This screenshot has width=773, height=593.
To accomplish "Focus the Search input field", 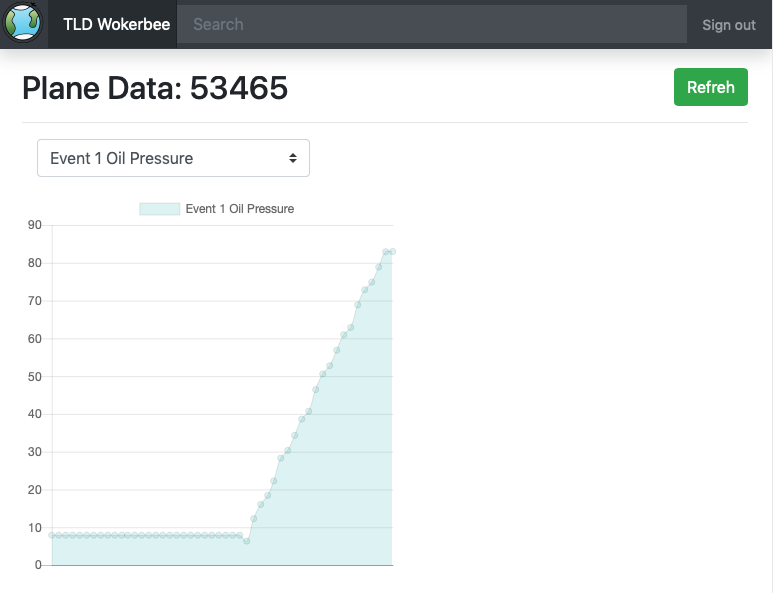I will (x=432, y=24).
